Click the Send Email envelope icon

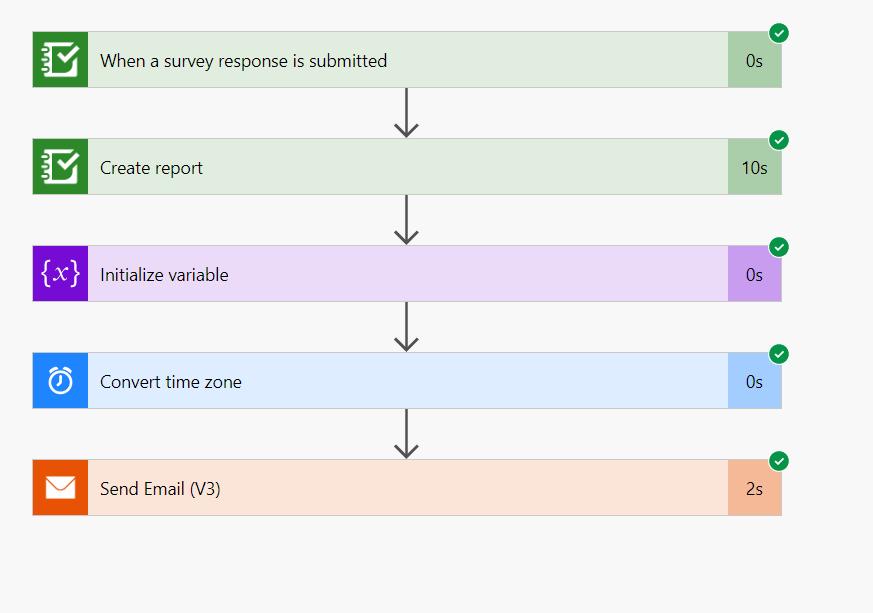coord(60,488)
